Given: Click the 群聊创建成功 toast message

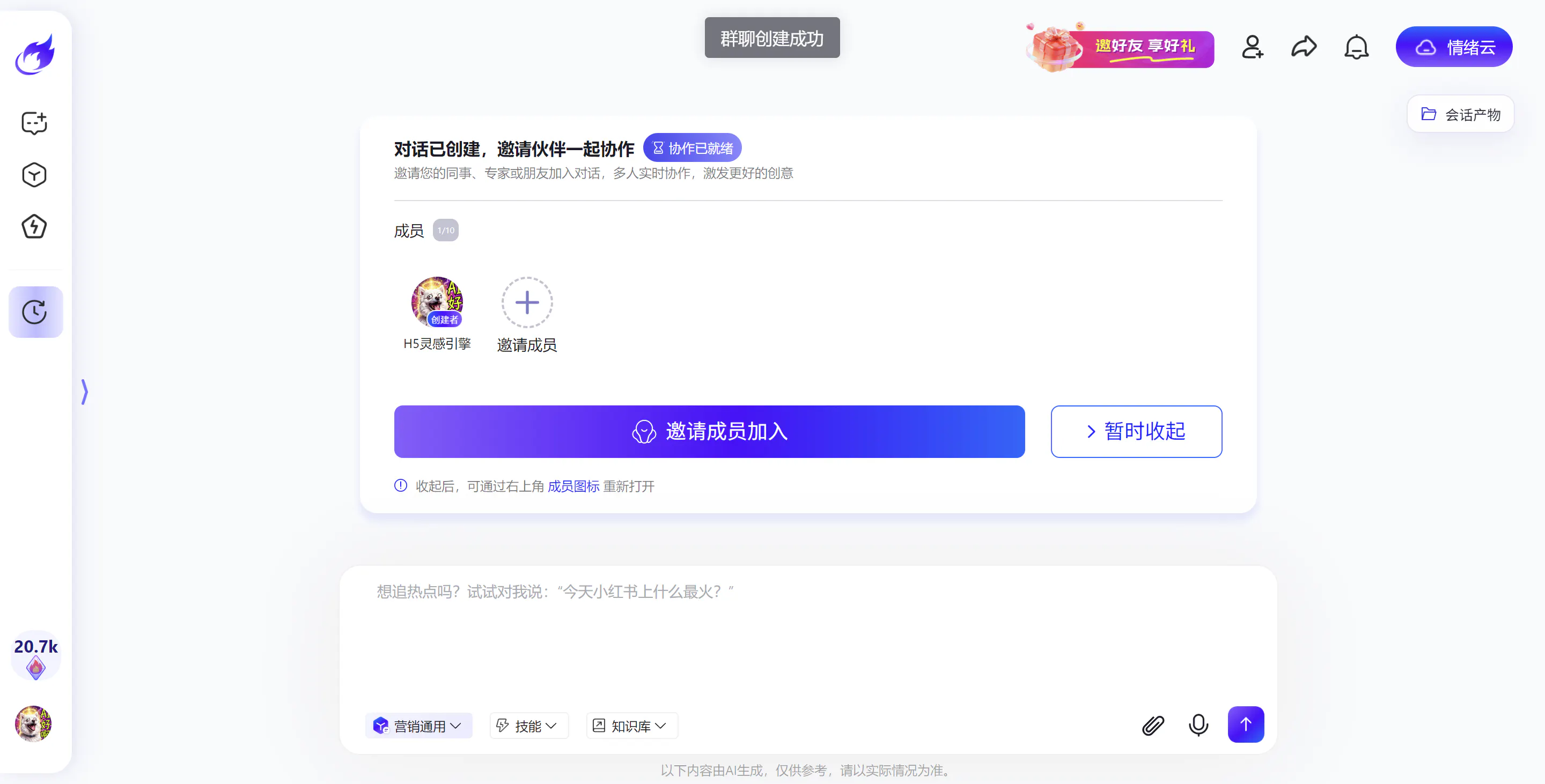Looking at the screenshot, I should click(x=772, y=39).
